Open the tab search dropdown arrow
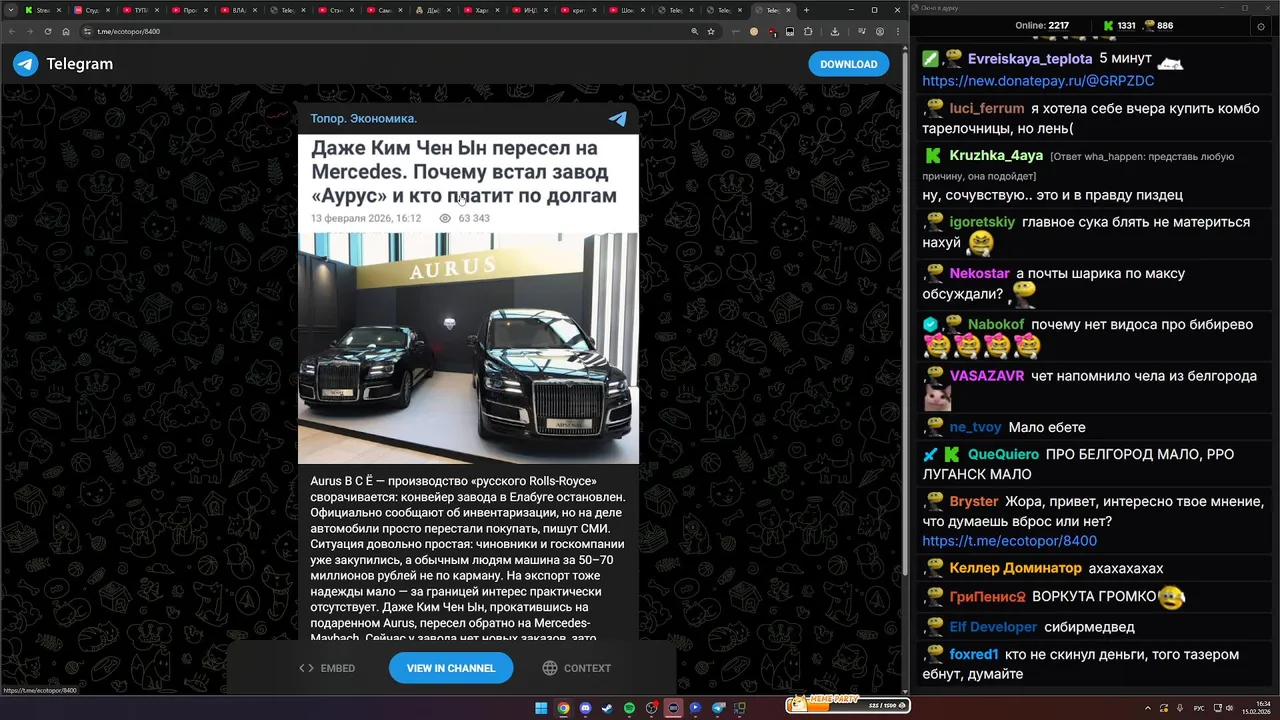This screenshot has width=1280, height=720. pyautogui.click(x=9, y=10)
